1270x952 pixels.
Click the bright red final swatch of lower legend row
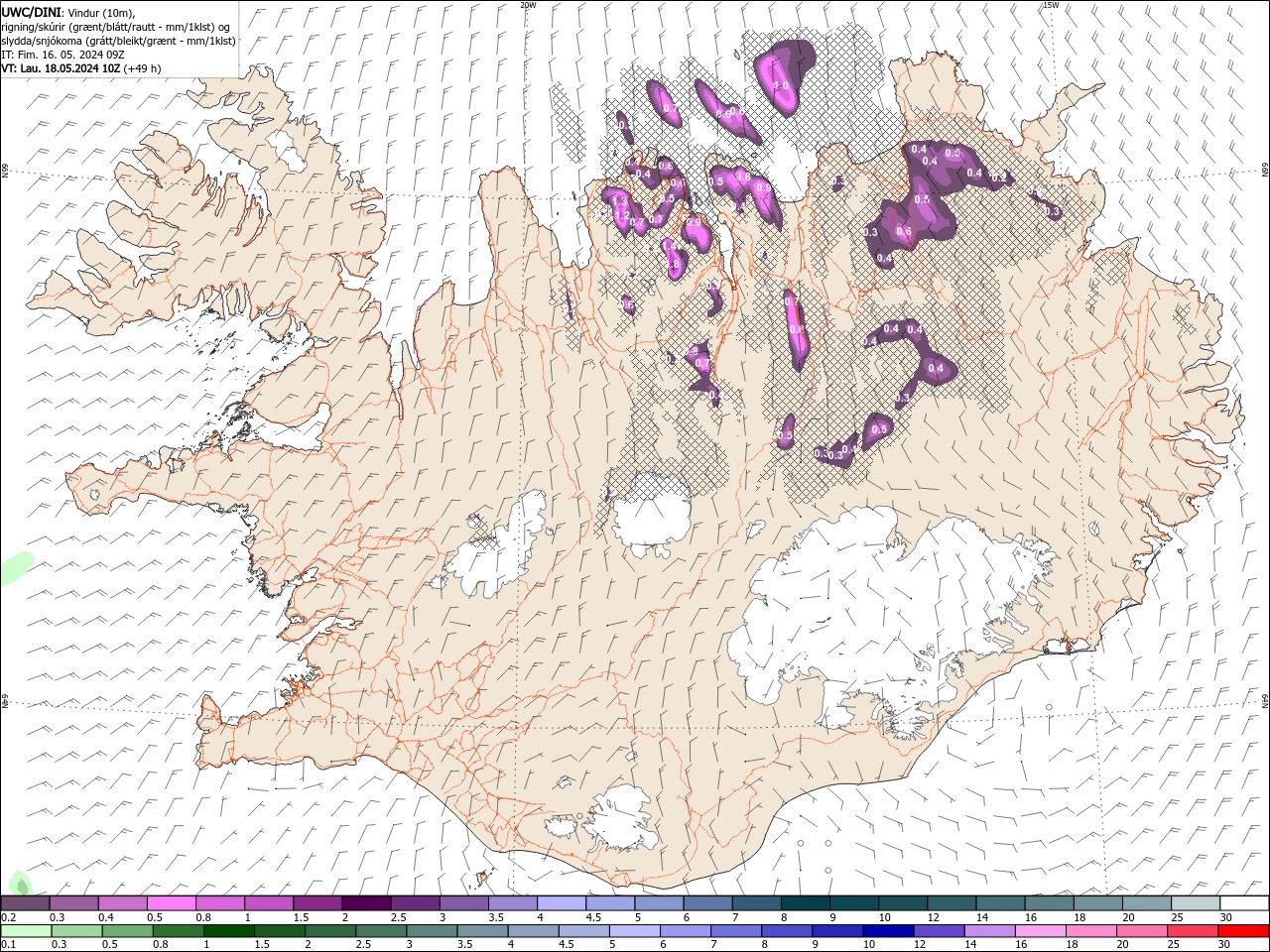tap(1244, 931)
